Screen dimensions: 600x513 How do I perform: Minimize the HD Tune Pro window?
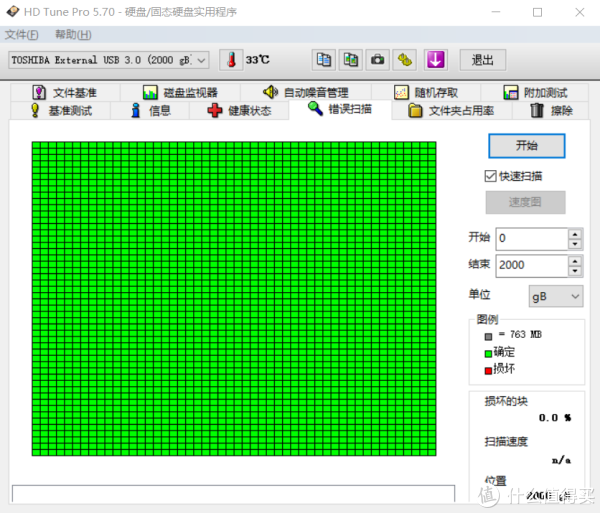pos(496,12)
